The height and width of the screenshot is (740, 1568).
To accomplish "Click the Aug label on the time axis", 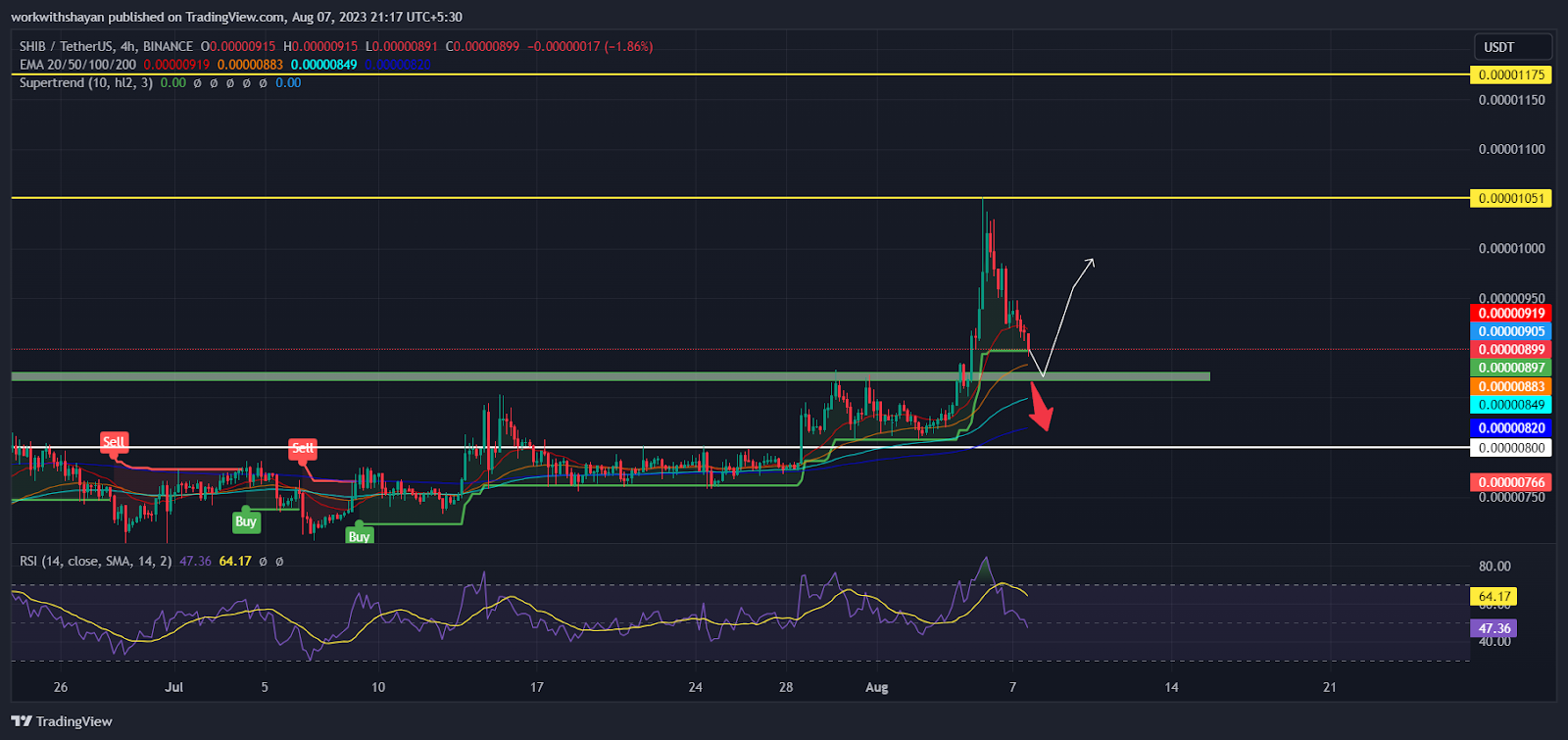I will click(877, 687).
